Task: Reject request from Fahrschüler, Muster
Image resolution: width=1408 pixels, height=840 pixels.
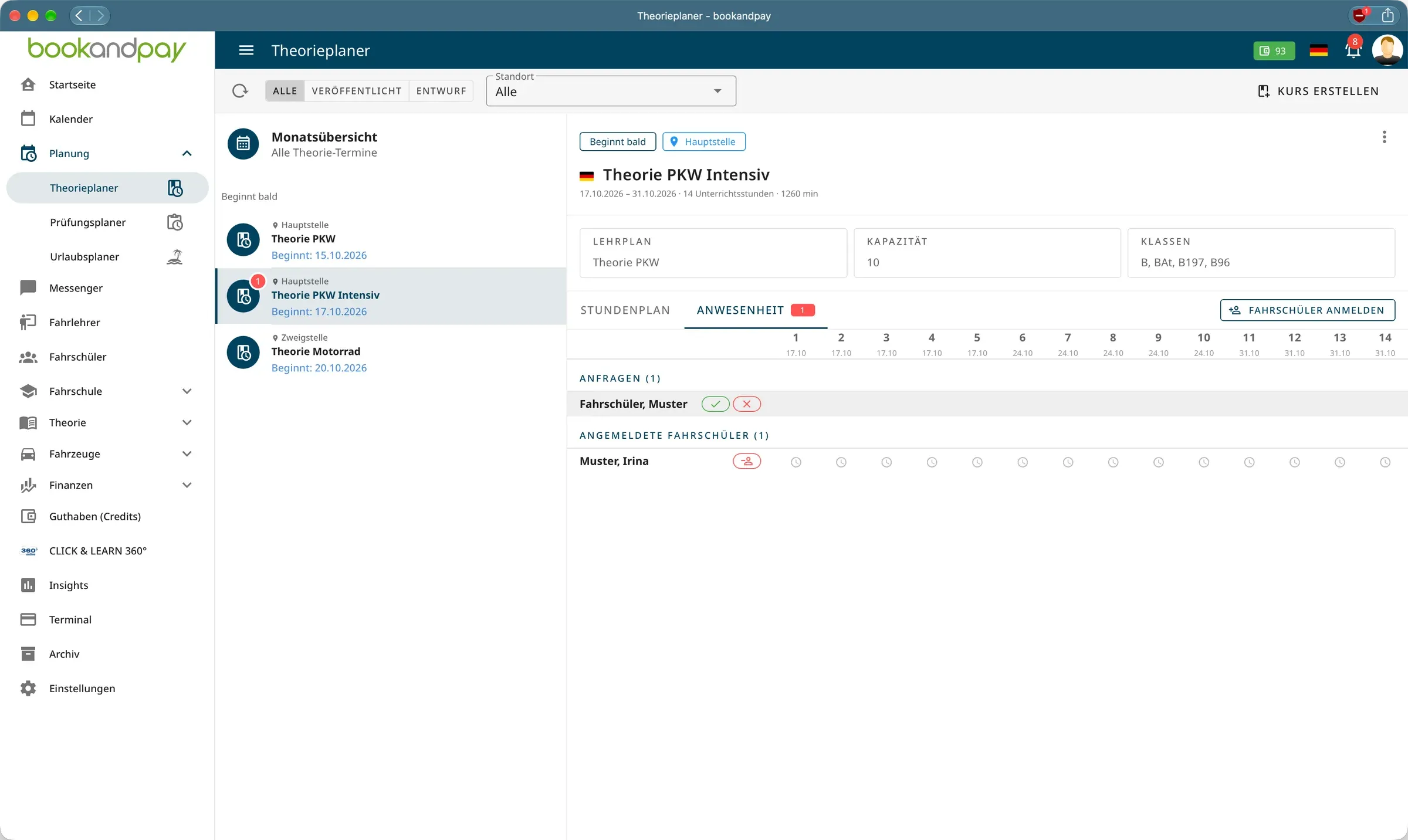Action: coord(747,404)
